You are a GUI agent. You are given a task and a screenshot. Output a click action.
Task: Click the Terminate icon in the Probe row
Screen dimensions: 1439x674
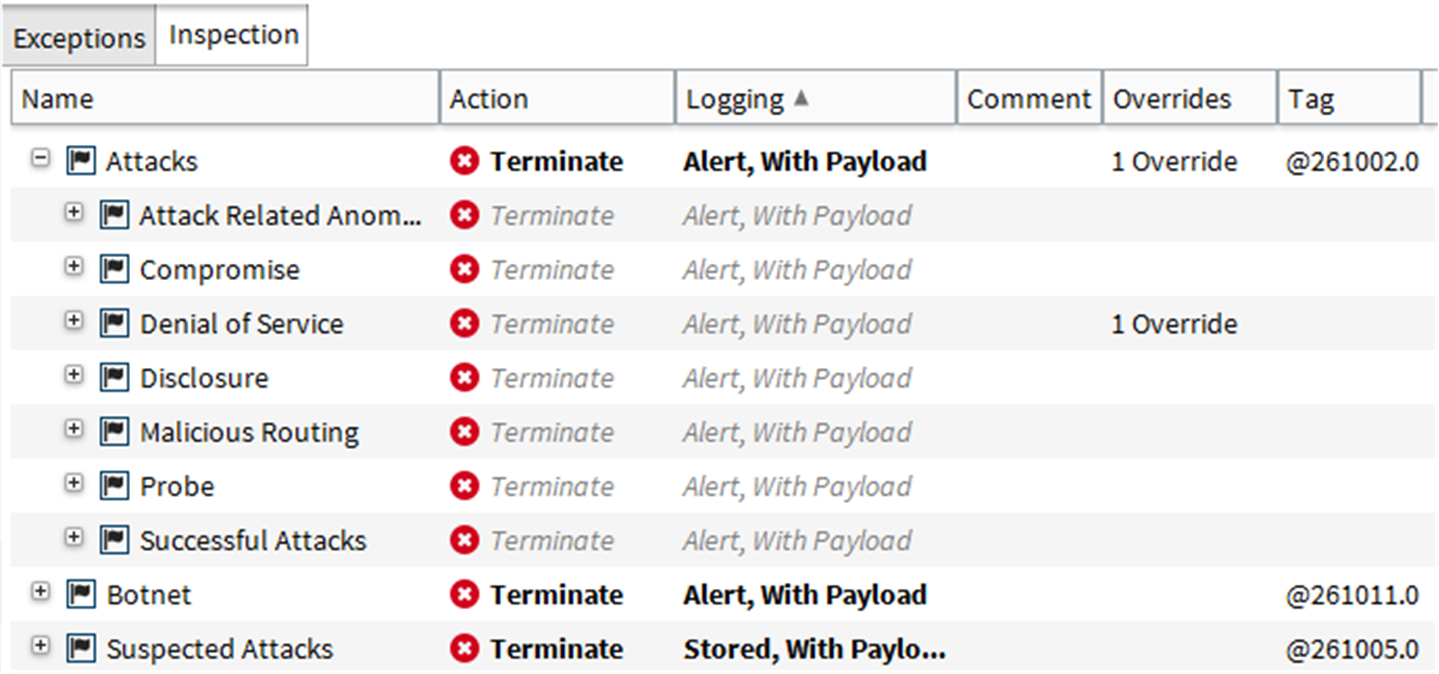464,486
